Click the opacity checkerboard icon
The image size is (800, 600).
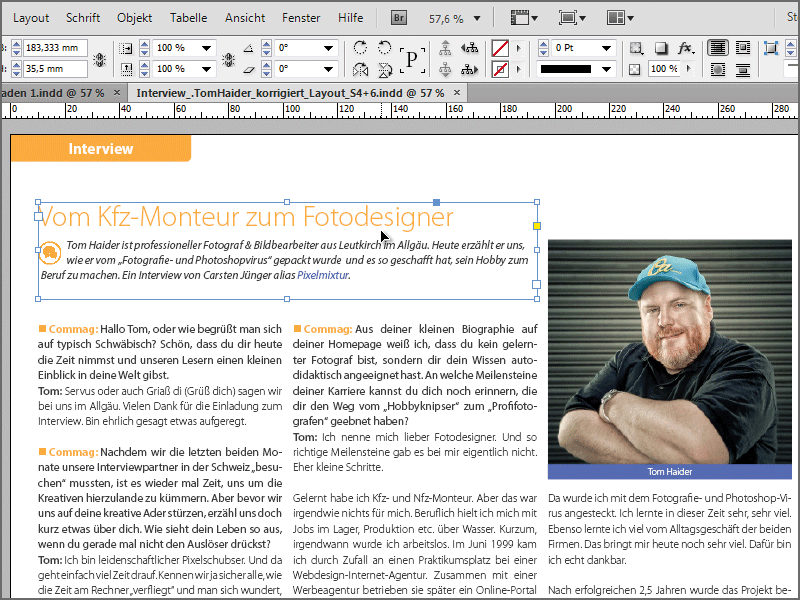click(635, 69)
